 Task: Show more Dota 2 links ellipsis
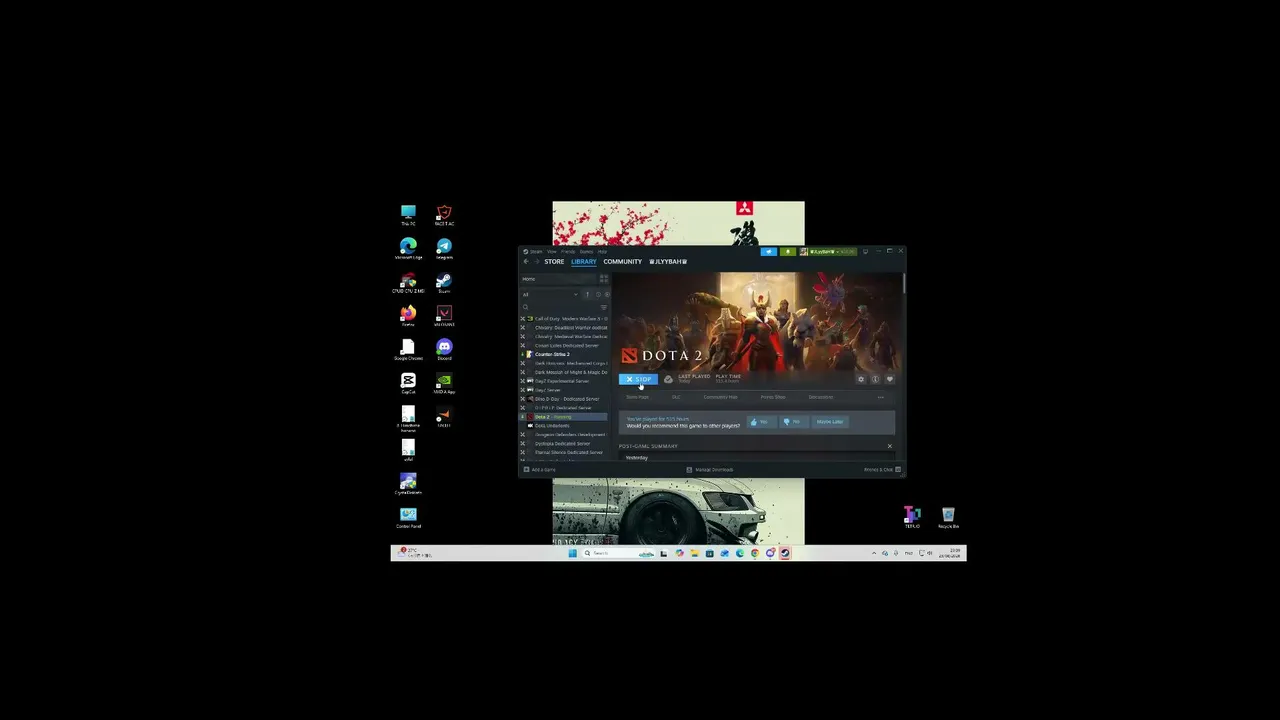(x=880, y=397)
